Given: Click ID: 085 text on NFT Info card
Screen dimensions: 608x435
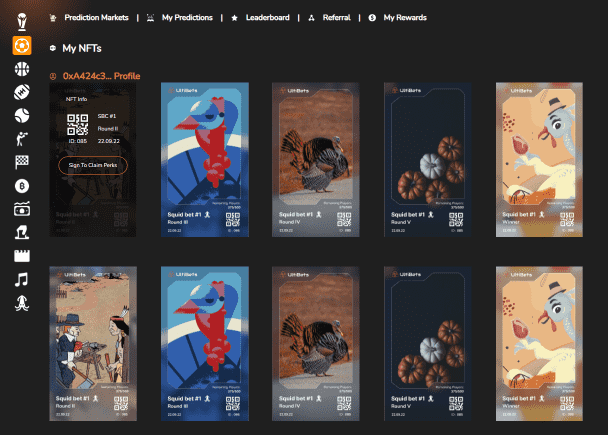Looking at the screenshot, I should 78,141.
